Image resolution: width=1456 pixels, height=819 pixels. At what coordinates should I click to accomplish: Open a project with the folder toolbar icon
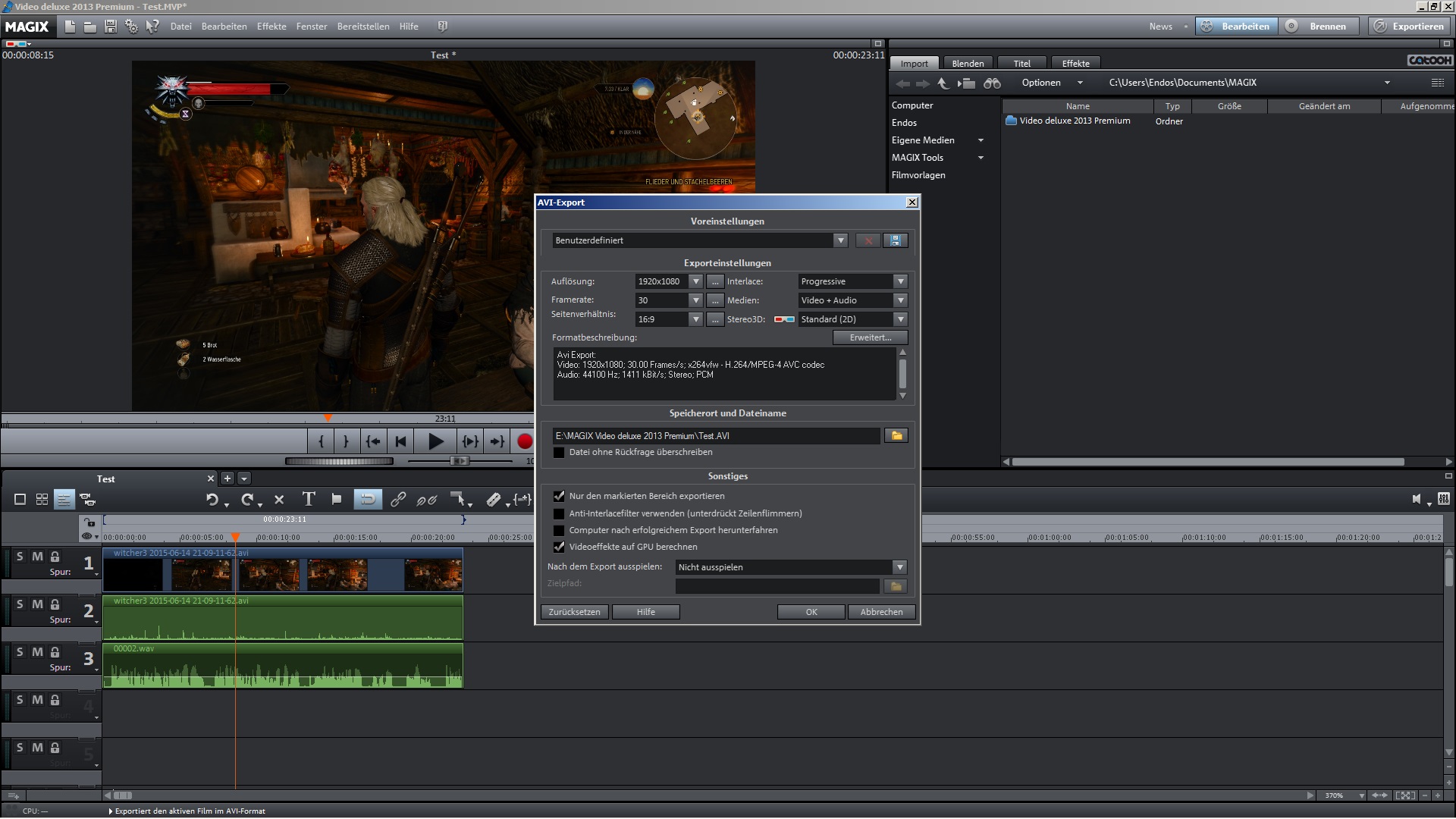pos(89,27)
